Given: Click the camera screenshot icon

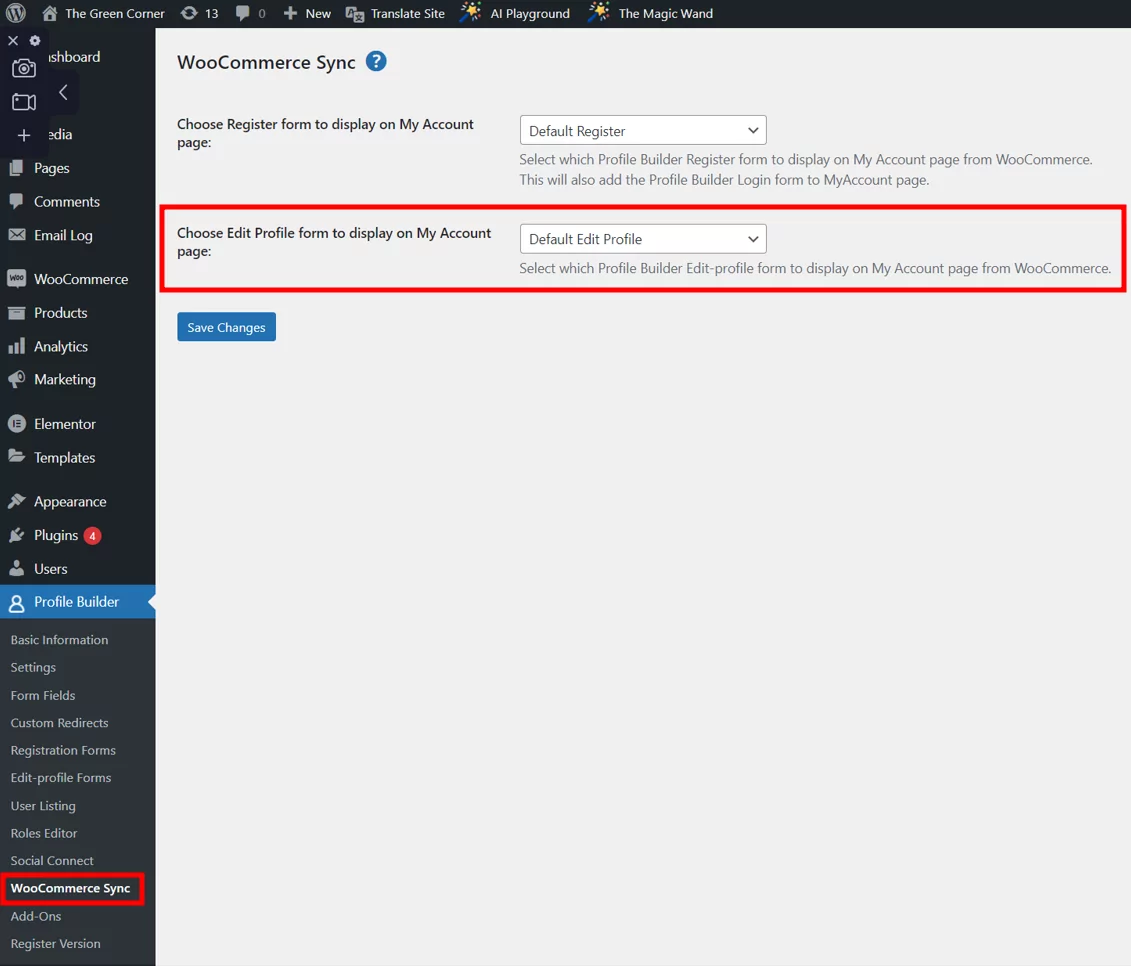Looking at the screenshot, I should 24,69.
